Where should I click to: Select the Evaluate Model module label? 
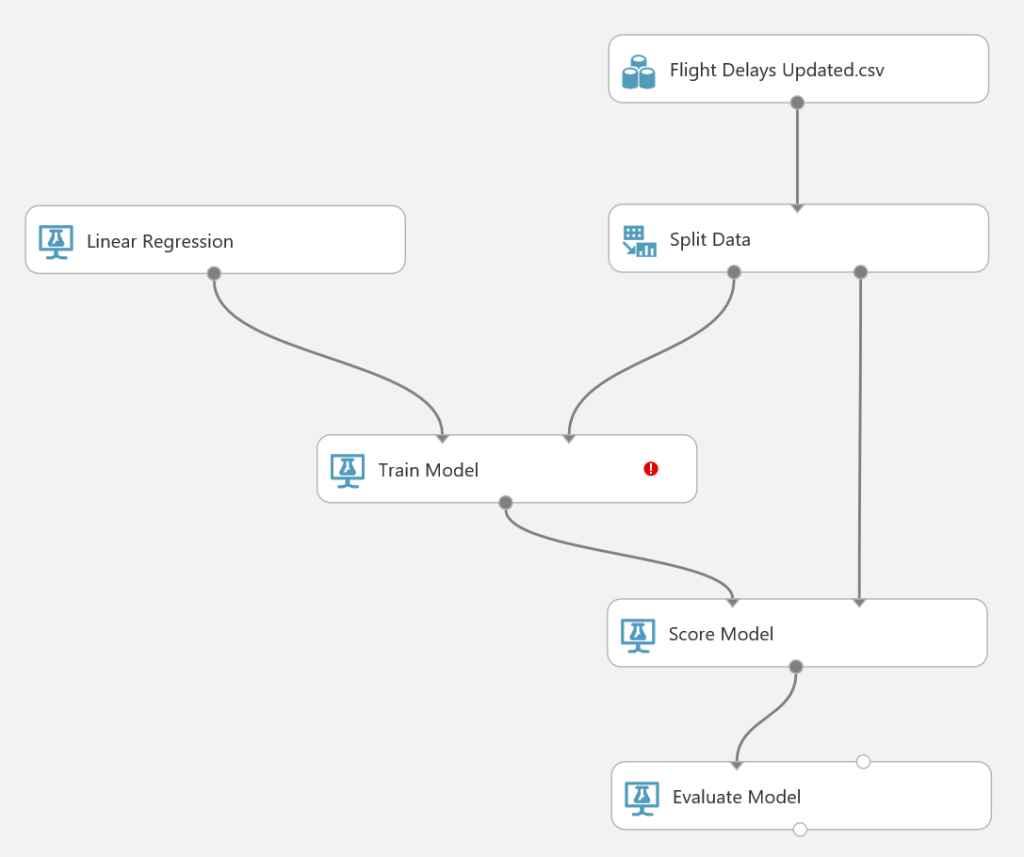736,797
